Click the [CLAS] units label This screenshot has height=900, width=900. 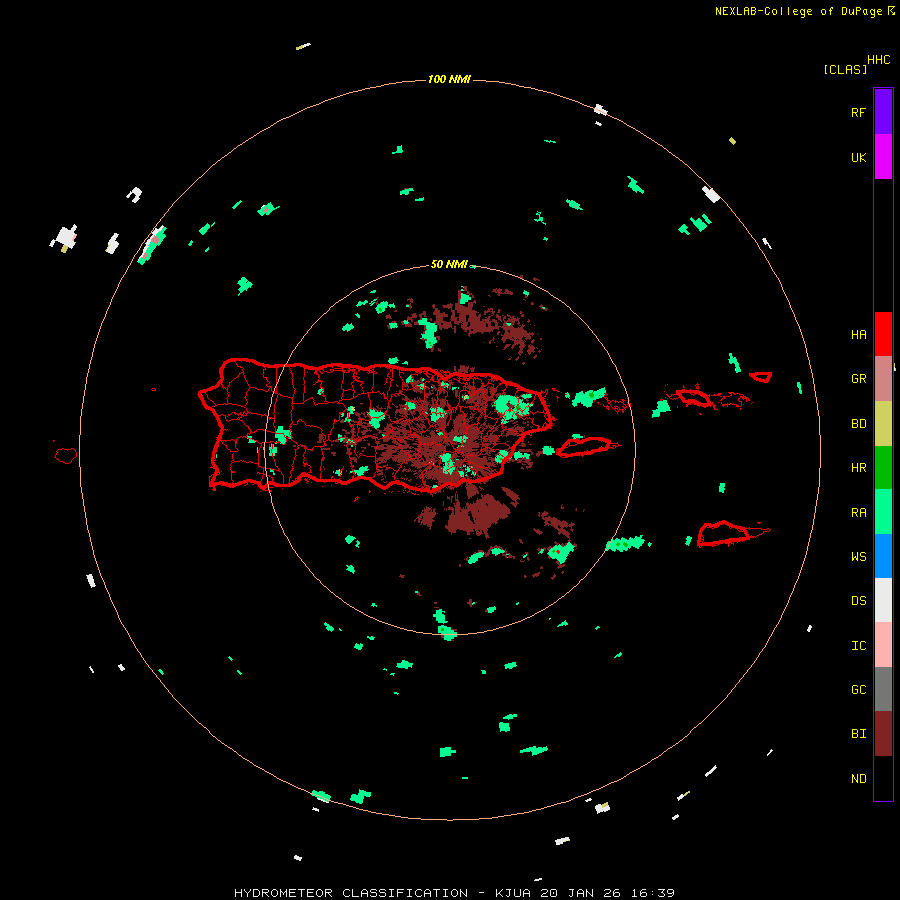845,69
